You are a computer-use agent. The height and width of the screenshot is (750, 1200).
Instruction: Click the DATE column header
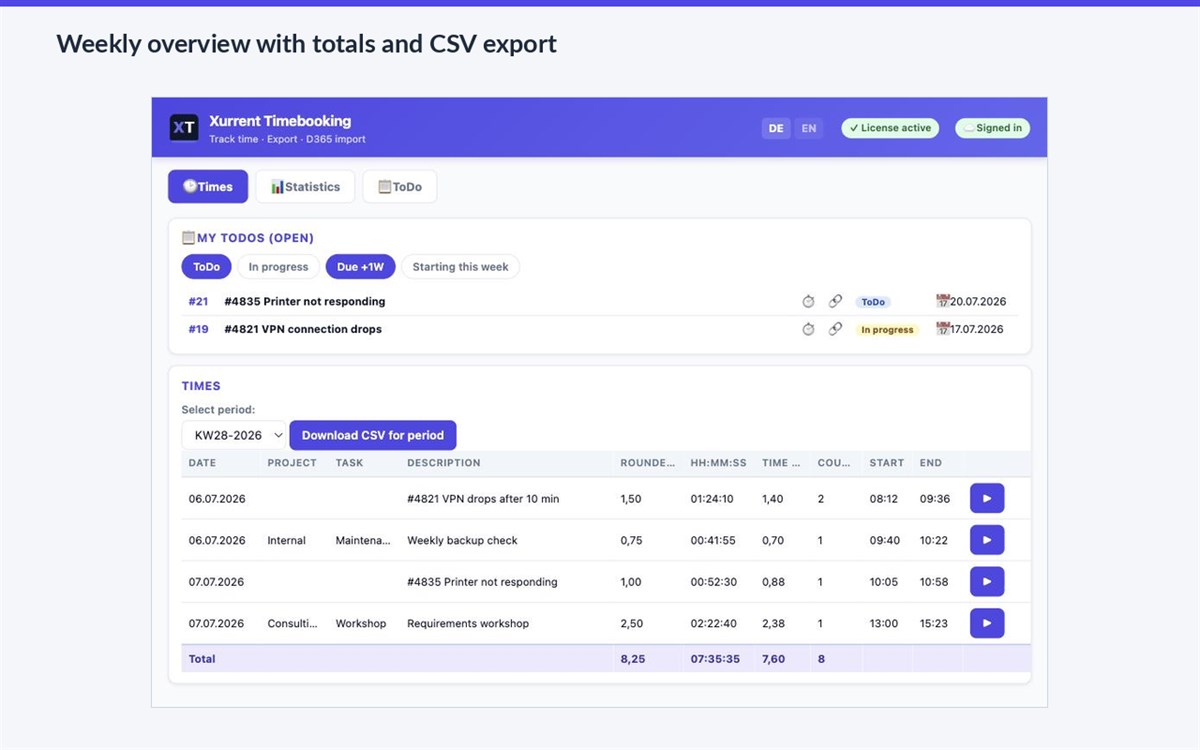coord(202,463)
